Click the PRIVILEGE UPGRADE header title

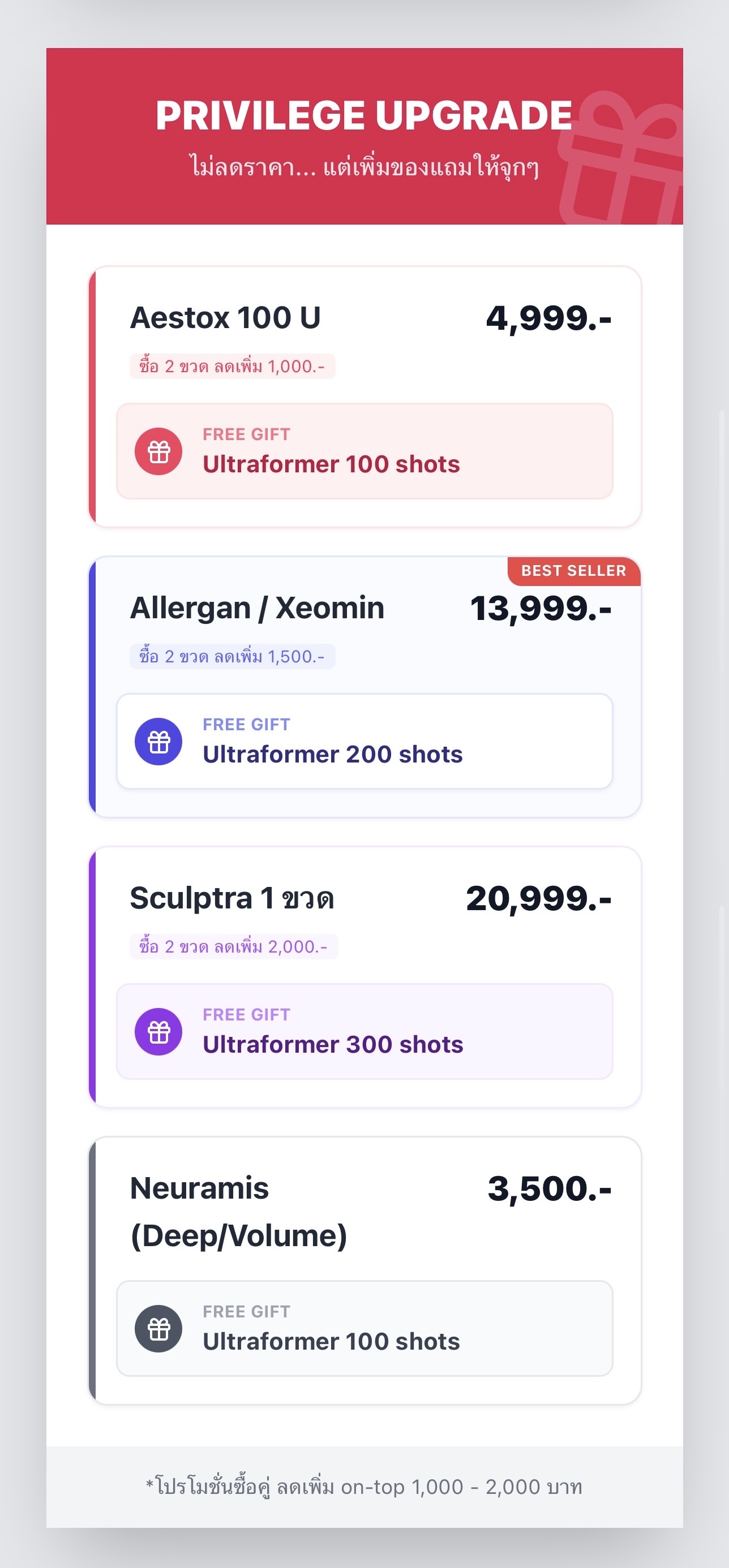(363, 115)
